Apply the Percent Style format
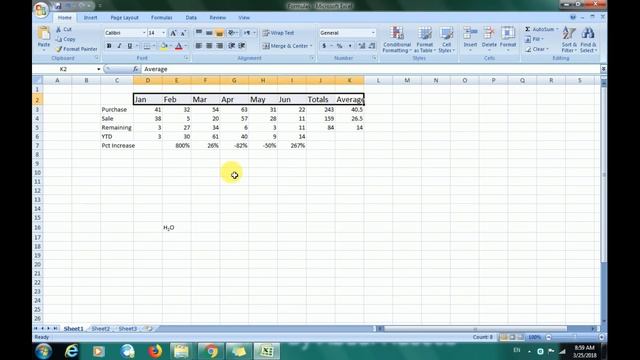This screenshot has height=360, width=640. tap(339, 46)
